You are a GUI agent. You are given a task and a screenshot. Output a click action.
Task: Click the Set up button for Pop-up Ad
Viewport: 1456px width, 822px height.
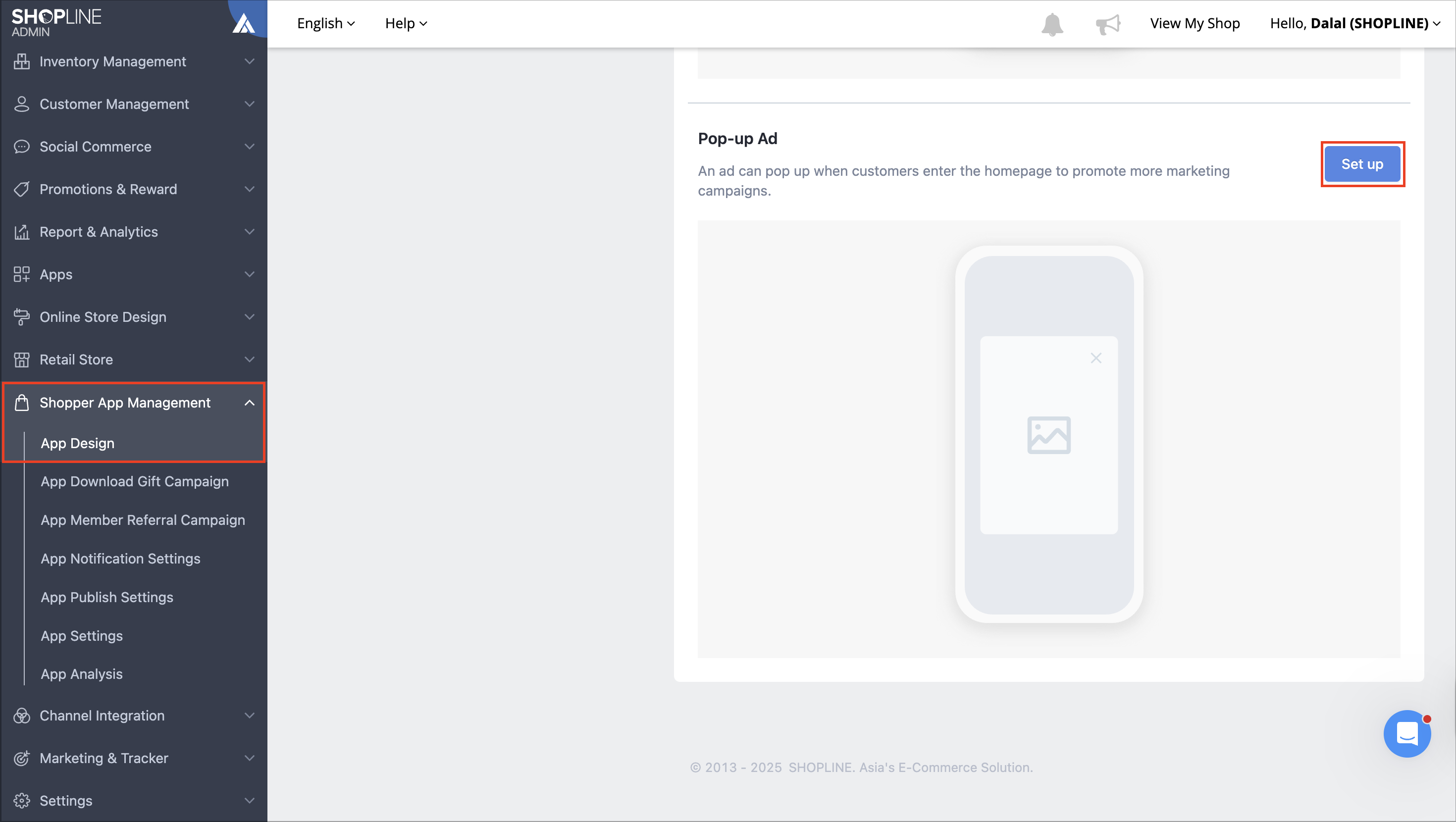tap(1362, 164)
